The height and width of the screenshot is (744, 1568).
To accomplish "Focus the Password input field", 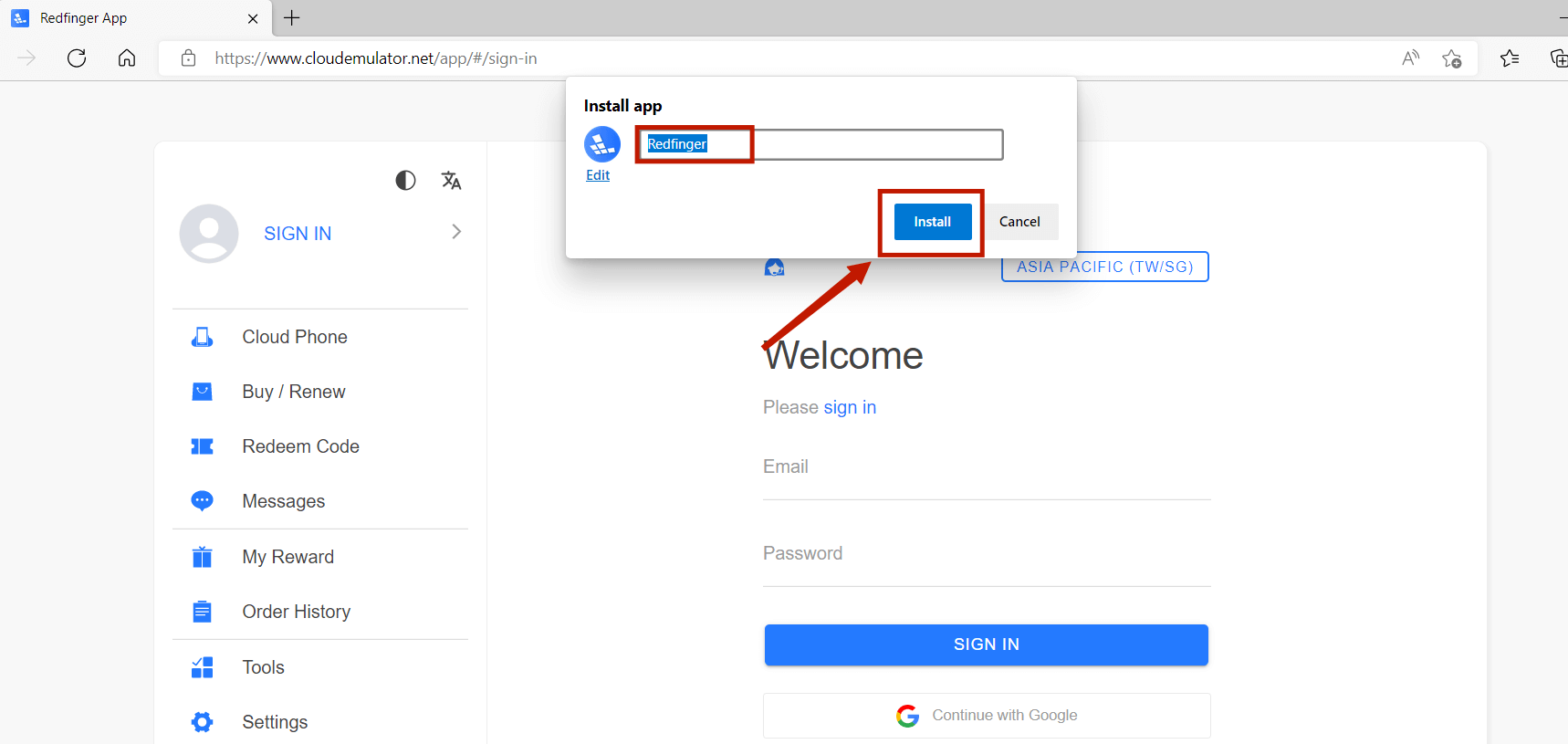I will pos(987,554).
